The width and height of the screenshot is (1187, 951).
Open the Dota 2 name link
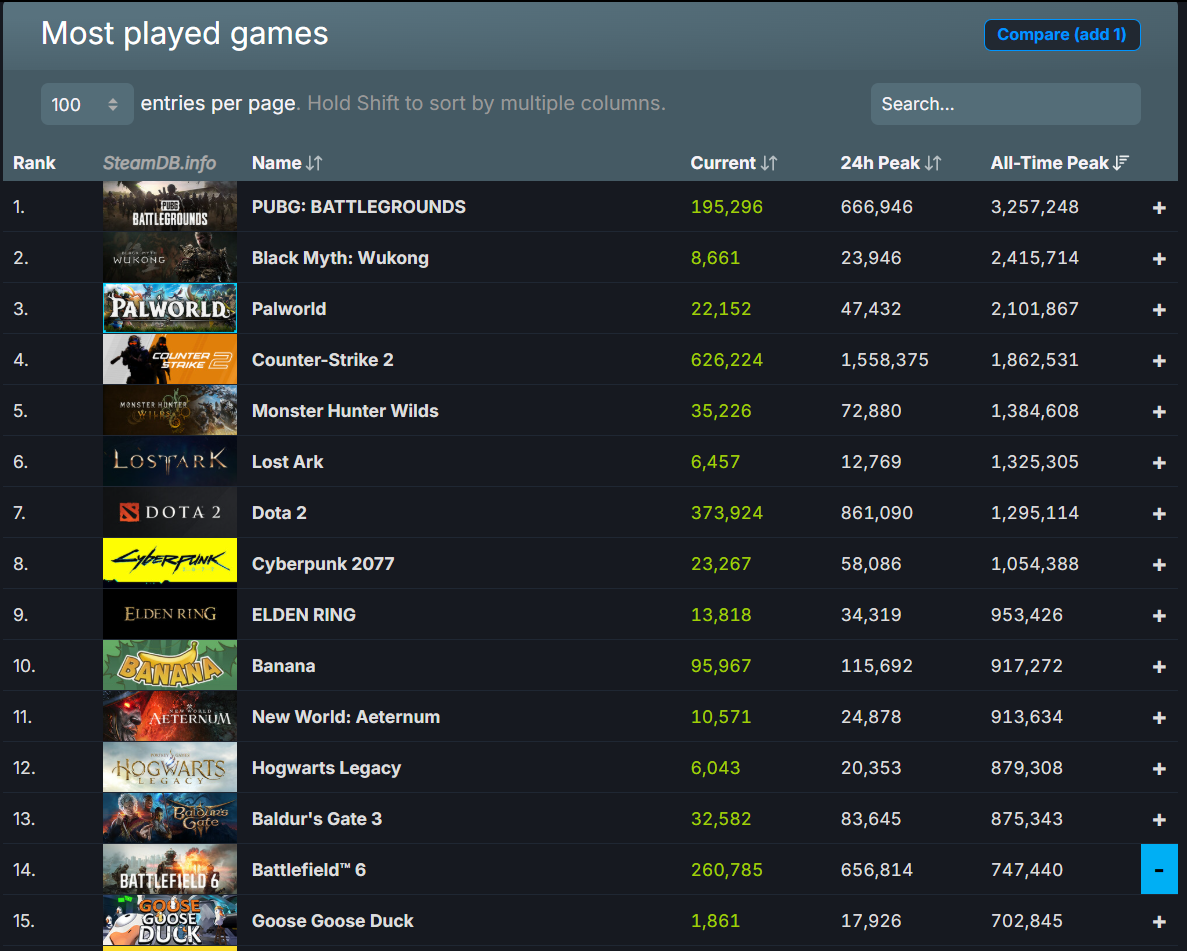[x=279, y=513]
